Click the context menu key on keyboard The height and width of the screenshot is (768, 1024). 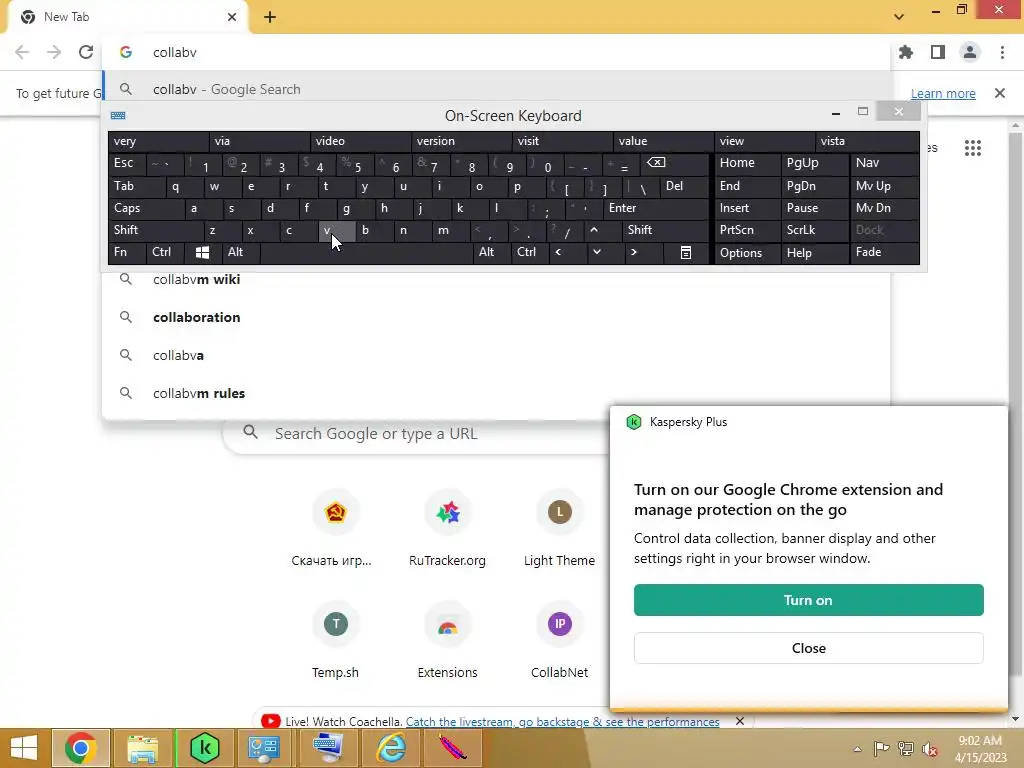[686, 252]
